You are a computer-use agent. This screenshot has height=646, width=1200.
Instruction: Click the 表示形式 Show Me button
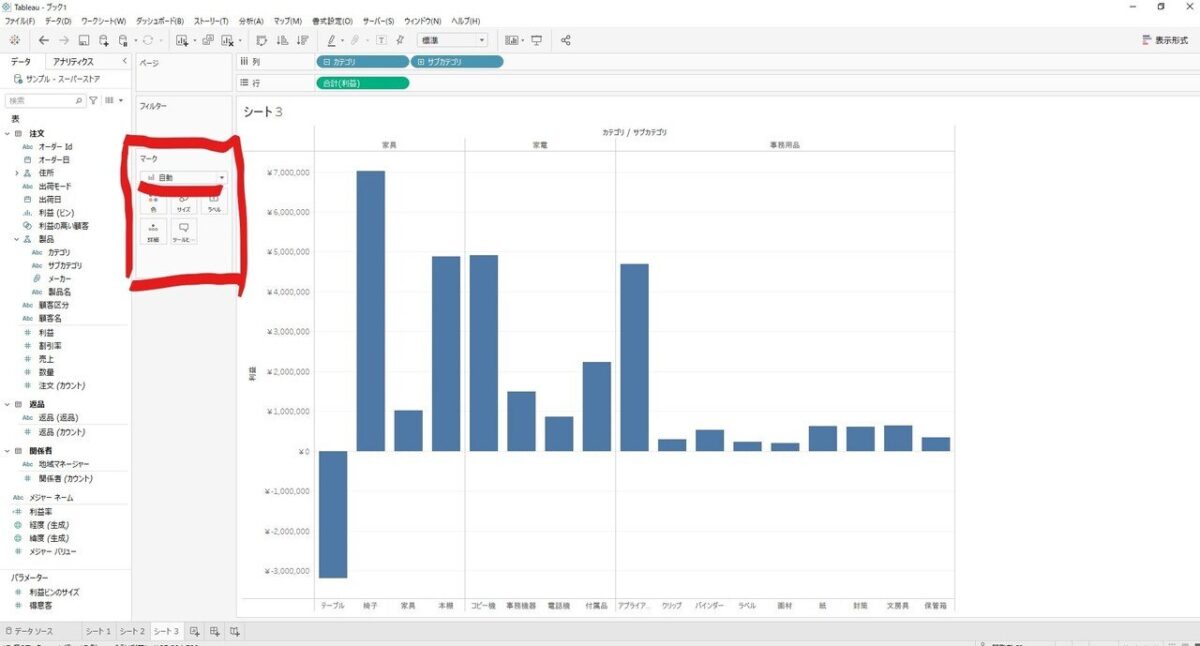[1165, 41]
